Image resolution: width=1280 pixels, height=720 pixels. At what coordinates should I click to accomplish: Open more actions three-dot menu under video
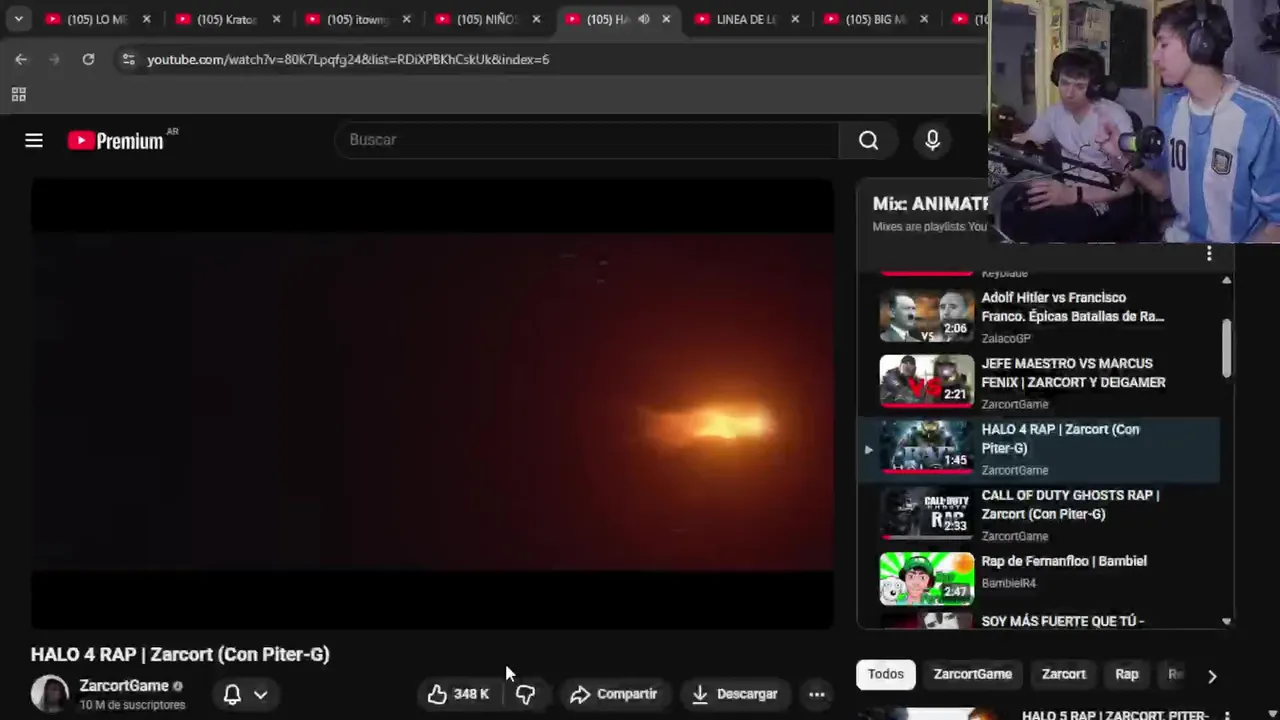pos(817,694)
